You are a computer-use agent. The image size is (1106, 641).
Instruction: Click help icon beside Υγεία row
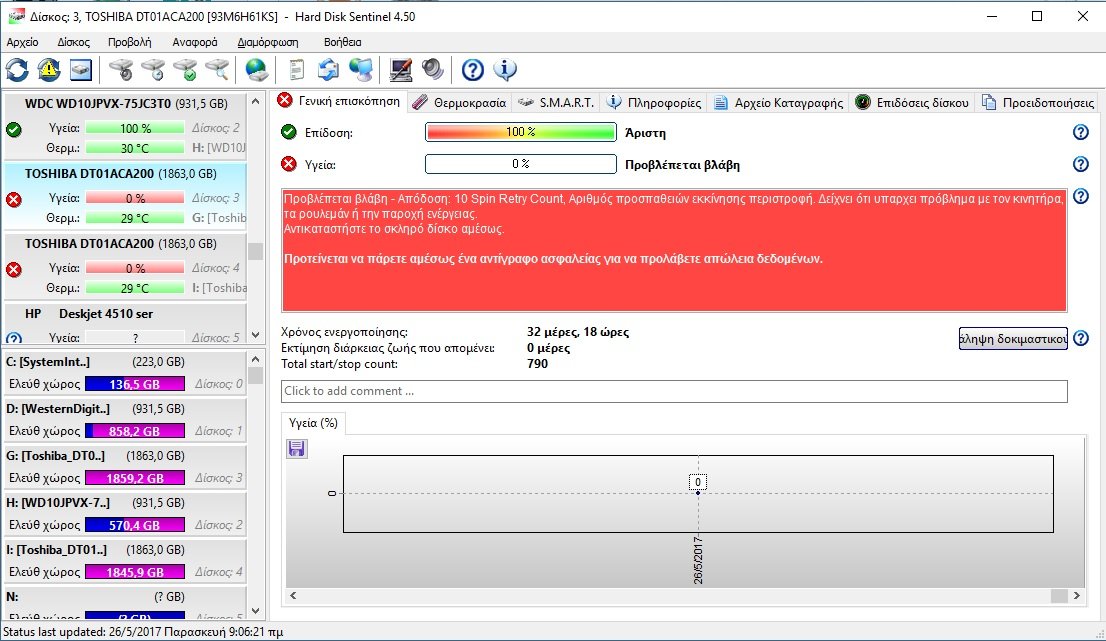pos(1080,164)
